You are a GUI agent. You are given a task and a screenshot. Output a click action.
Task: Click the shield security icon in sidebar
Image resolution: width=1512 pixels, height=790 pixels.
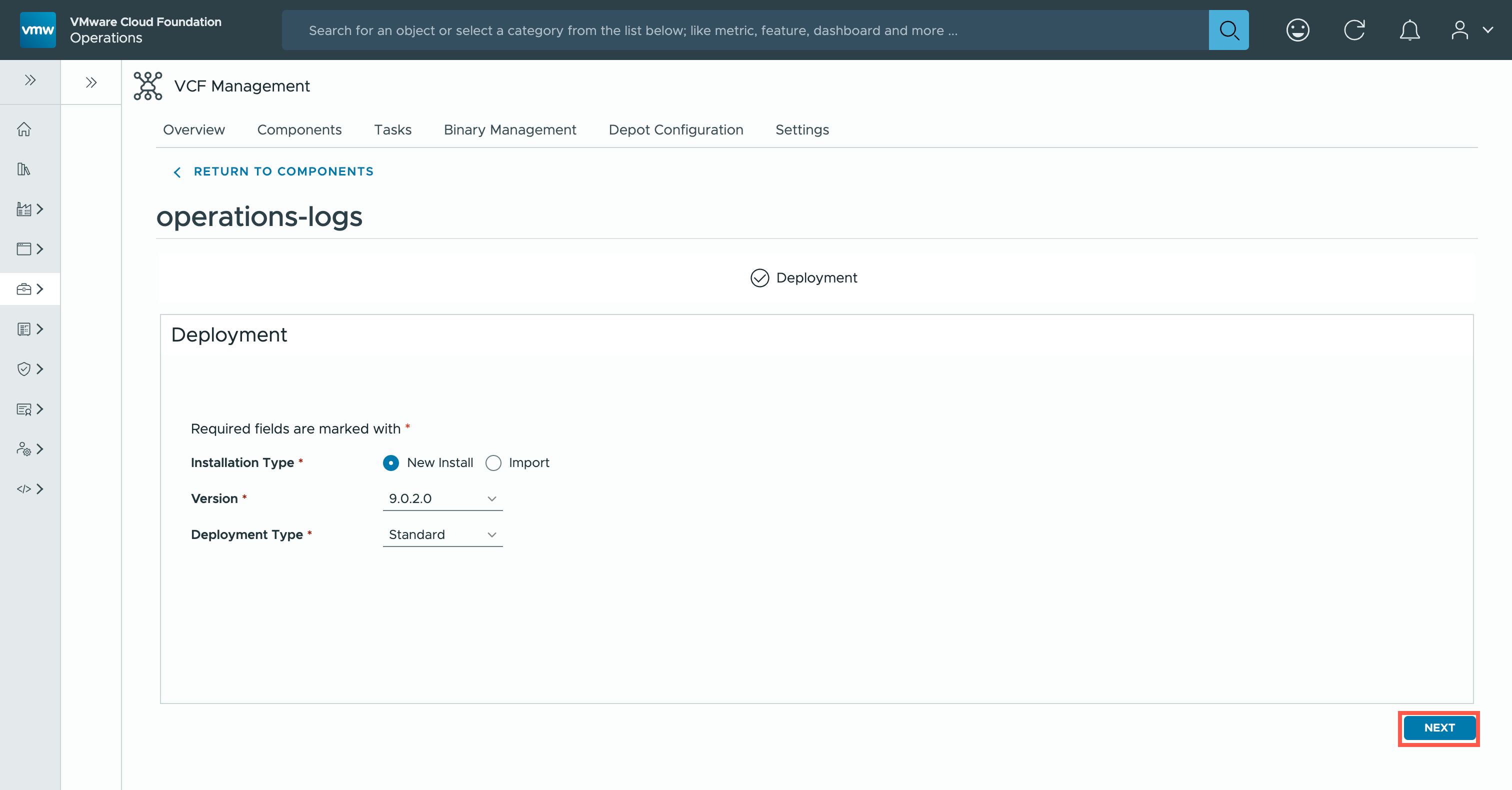pyautogui.click(x=24, y=368)
